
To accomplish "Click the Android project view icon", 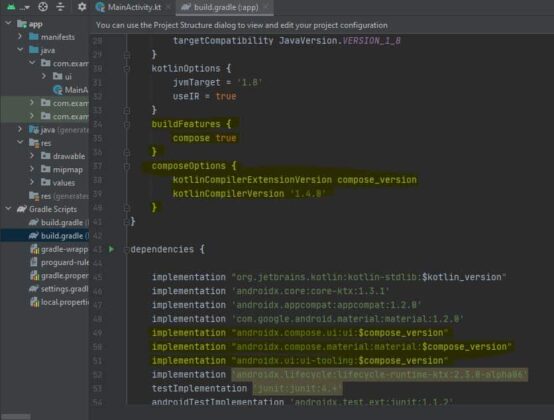I will point(11,7).
